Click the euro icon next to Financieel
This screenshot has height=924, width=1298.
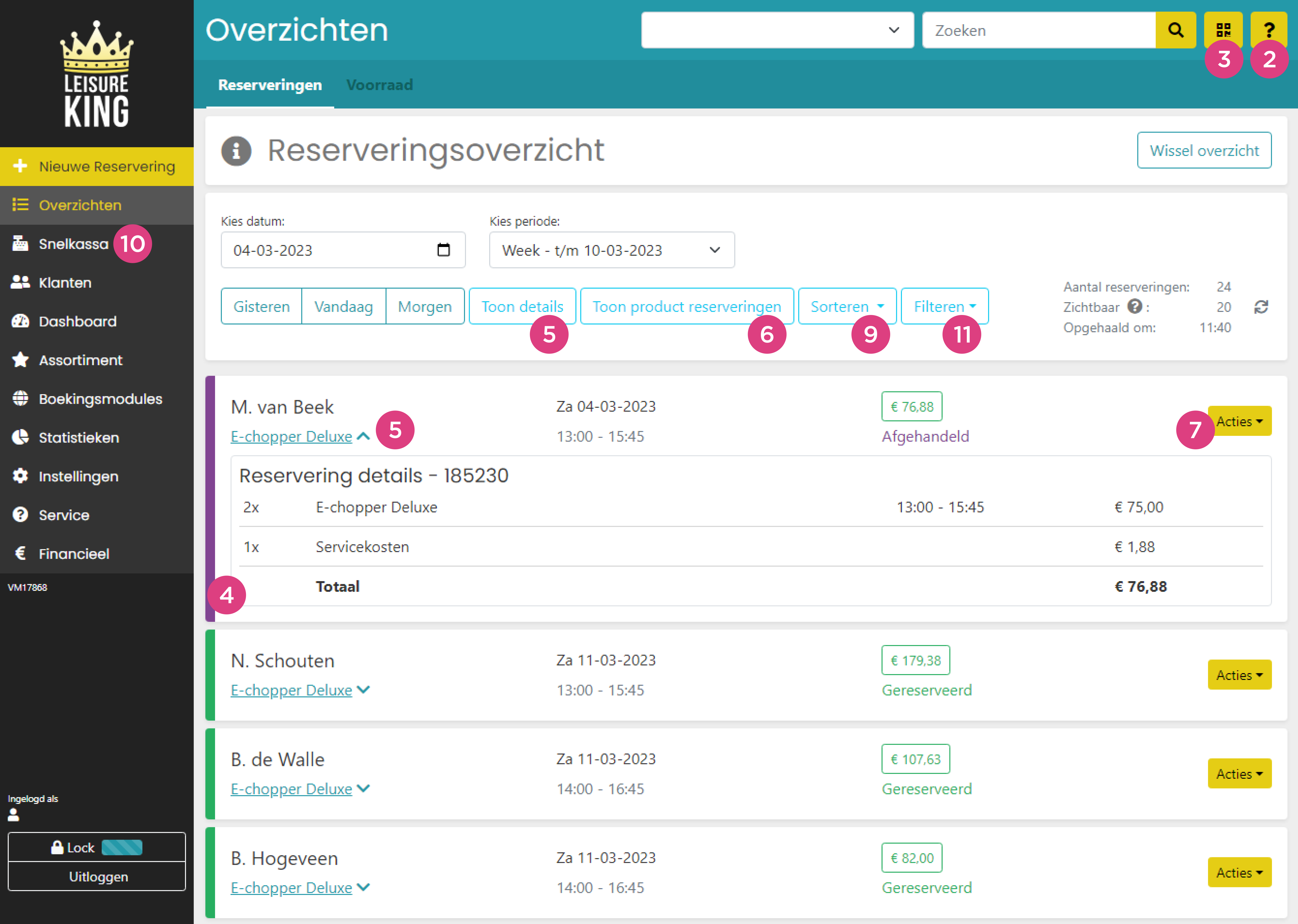tap(20, 553)
